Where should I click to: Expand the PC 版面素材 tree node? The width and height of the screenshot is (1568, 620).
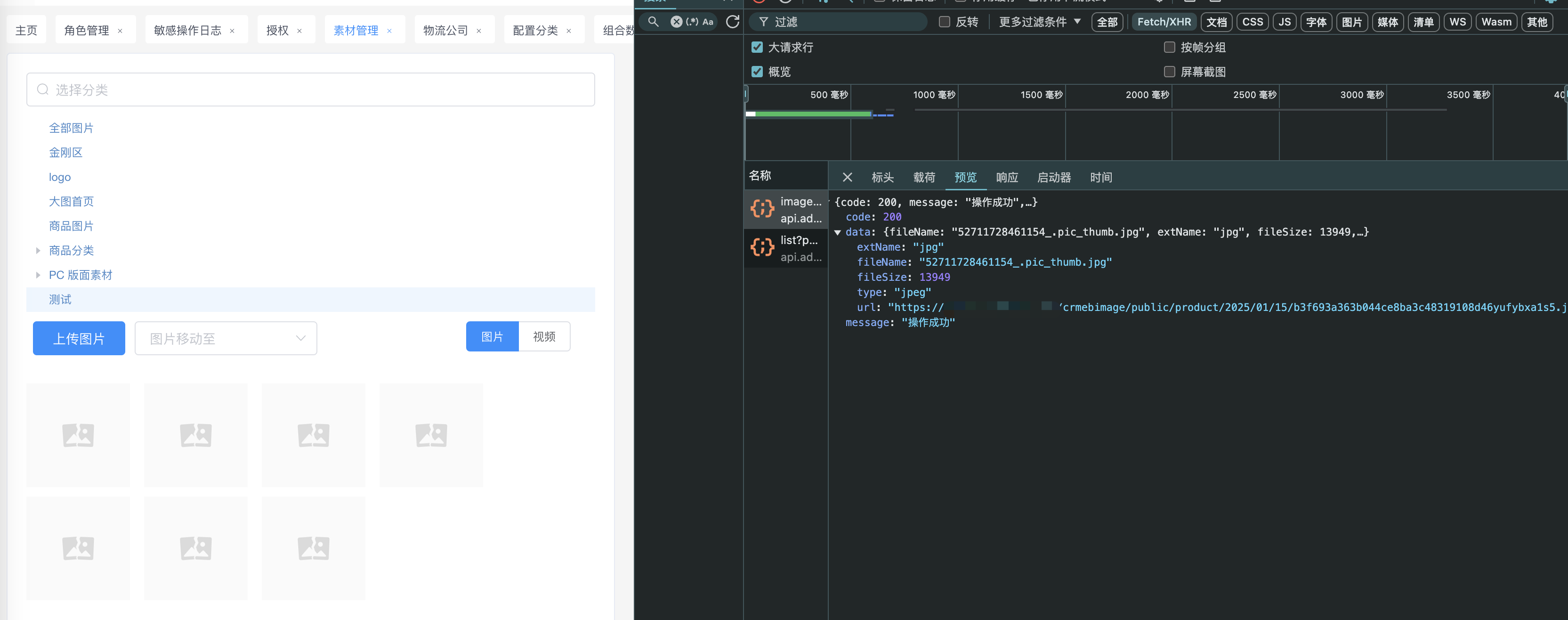coord(38,275)
